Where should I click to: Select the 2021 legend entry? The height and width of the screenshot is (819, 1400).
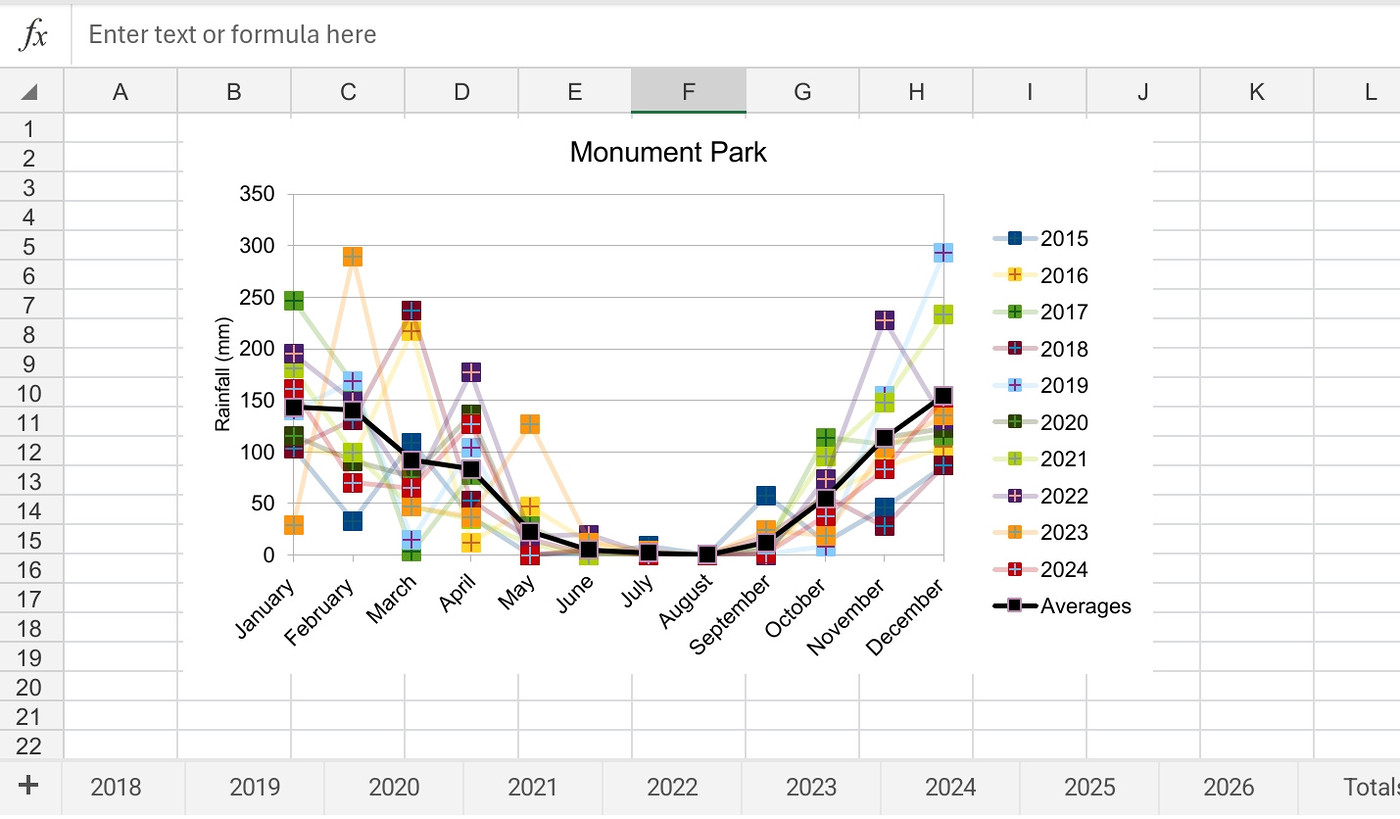(1064, 459)
